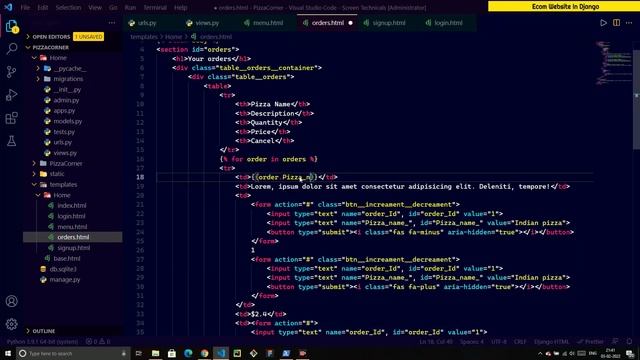Open Windows notification center
The image size is (640, 360).
pyautogui.click(x=630, y=353)
